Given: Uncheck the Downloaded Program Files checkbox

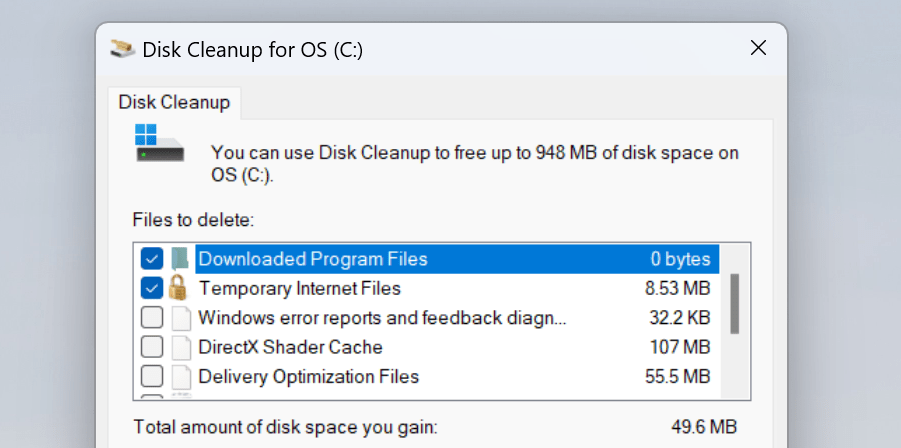Looking at the screenshot, I should click(x=152, y=259).
